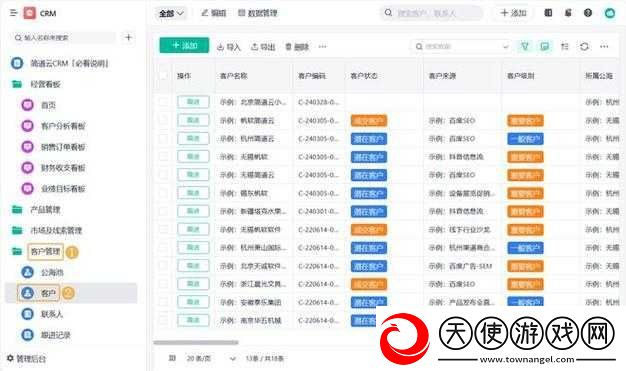Click the 编辑 item in the top bar

(214, 13)
